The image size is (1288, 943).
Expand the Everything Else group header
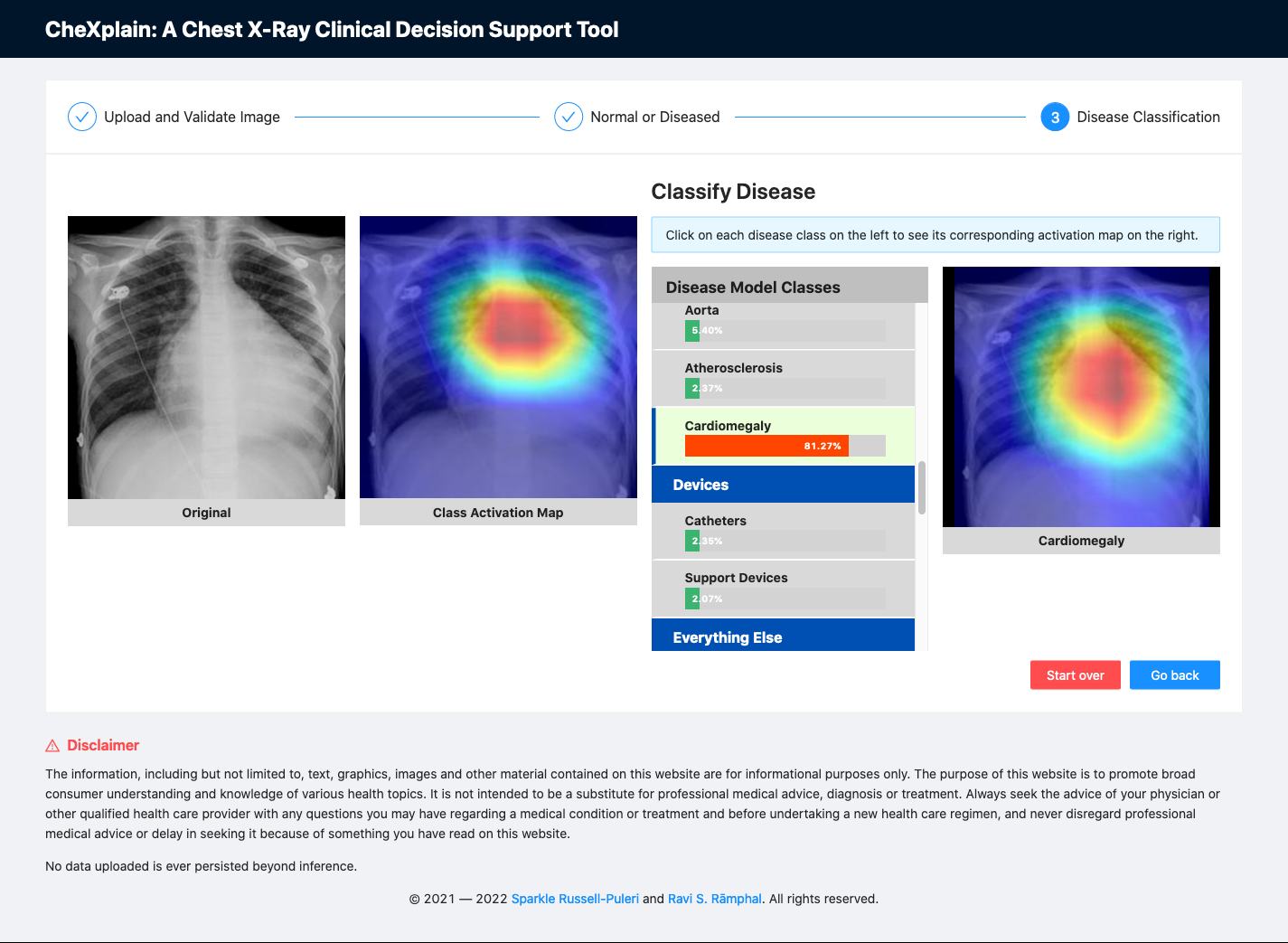click(784, 636)
